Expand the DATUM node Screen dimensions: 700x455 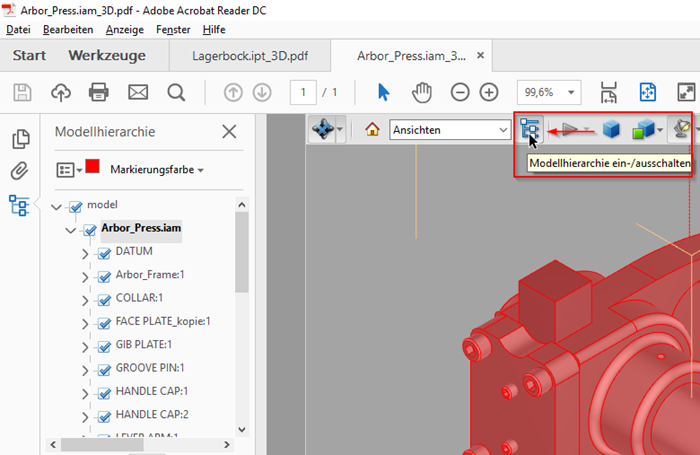(x=85, y=254)
